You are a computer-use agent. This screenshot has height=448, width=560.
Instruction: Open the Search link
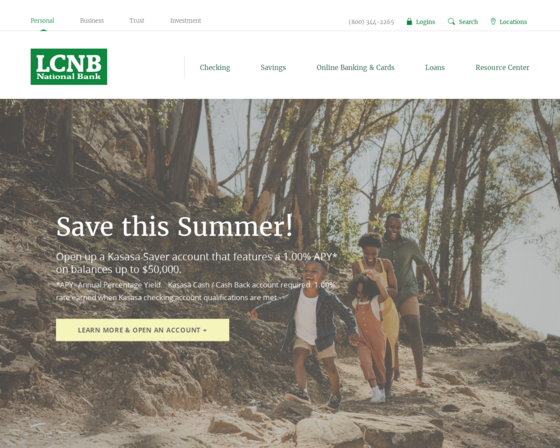pyautogui.click(x=468, y=22)
